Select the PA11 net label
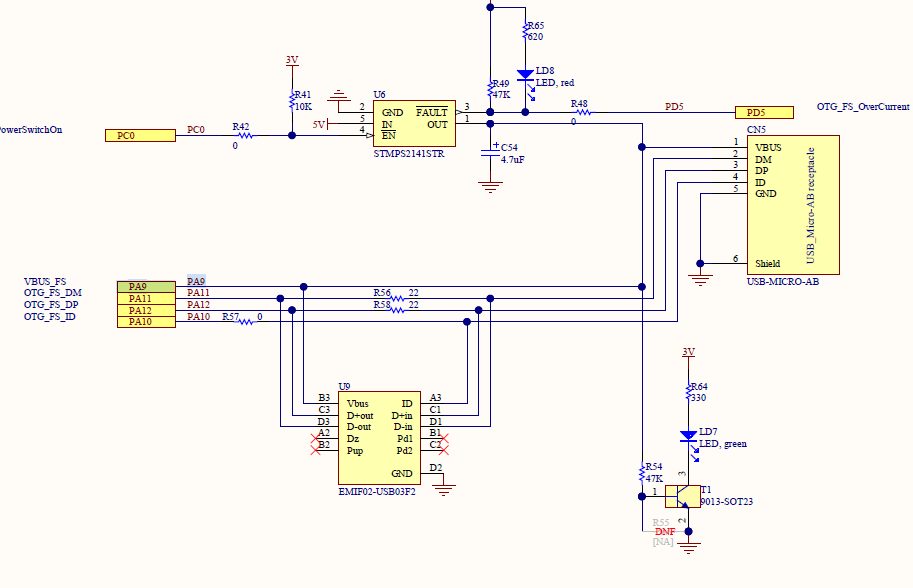This screenshot has width=913, height=588. 199,292
